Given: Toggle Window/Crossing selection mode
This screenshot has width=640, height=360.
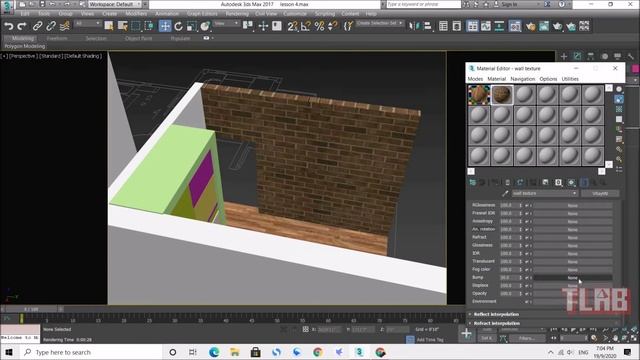Looking at the screenshot, I should [x=149, y=26].
